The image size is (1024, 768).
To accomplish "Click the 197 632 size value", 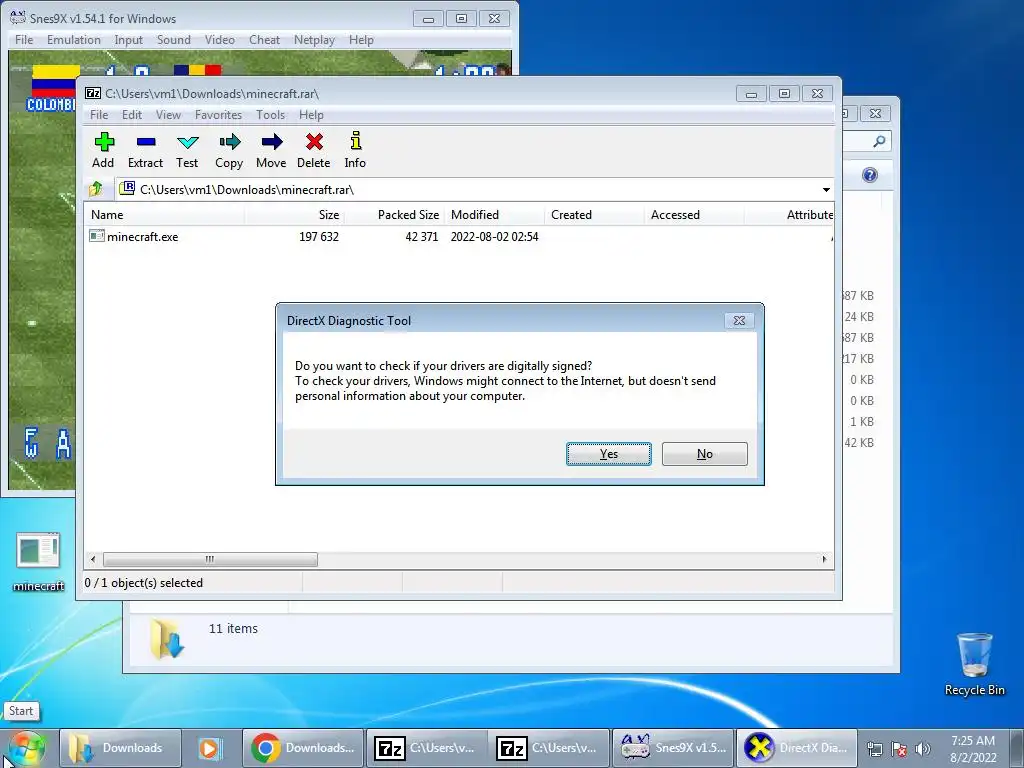I will (319, 236).
